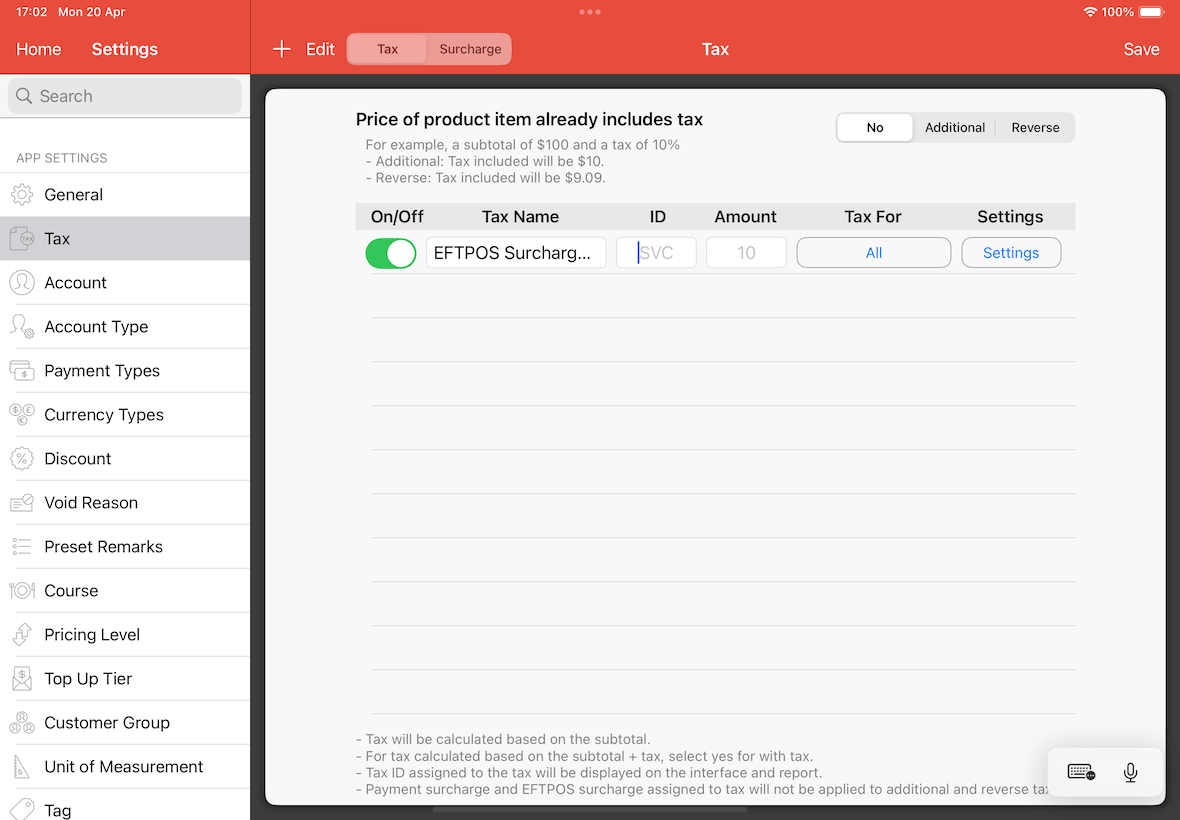This screenshot has width=1180, height=820.
Task: Click the Account Type icon
Action: point(22,326)
